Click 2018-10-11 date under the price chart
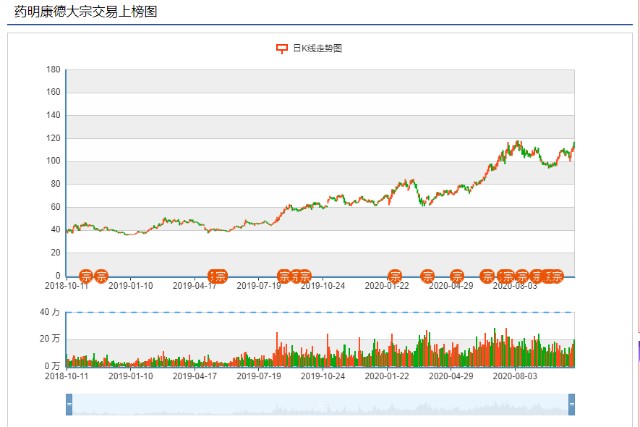 [x=67, y=286]
